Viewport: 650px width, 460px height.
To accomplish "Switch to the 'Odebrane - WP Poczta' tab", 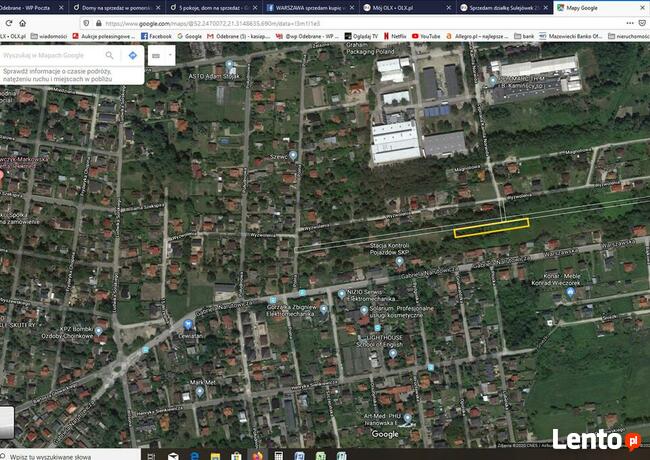I will [x=32, y=7].
